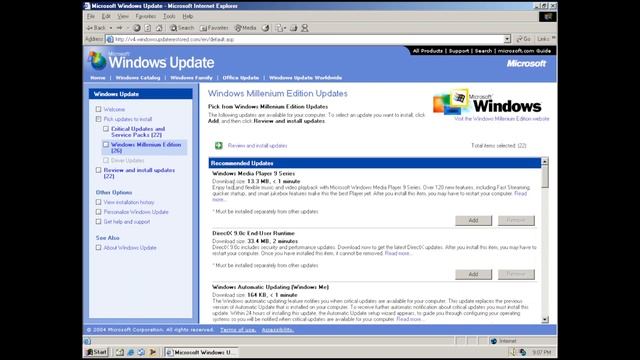The width and height of the screenshot is (640, 360).
Task: Launch Internet Explorer from quick launch
Action: [x=131, y=352]
